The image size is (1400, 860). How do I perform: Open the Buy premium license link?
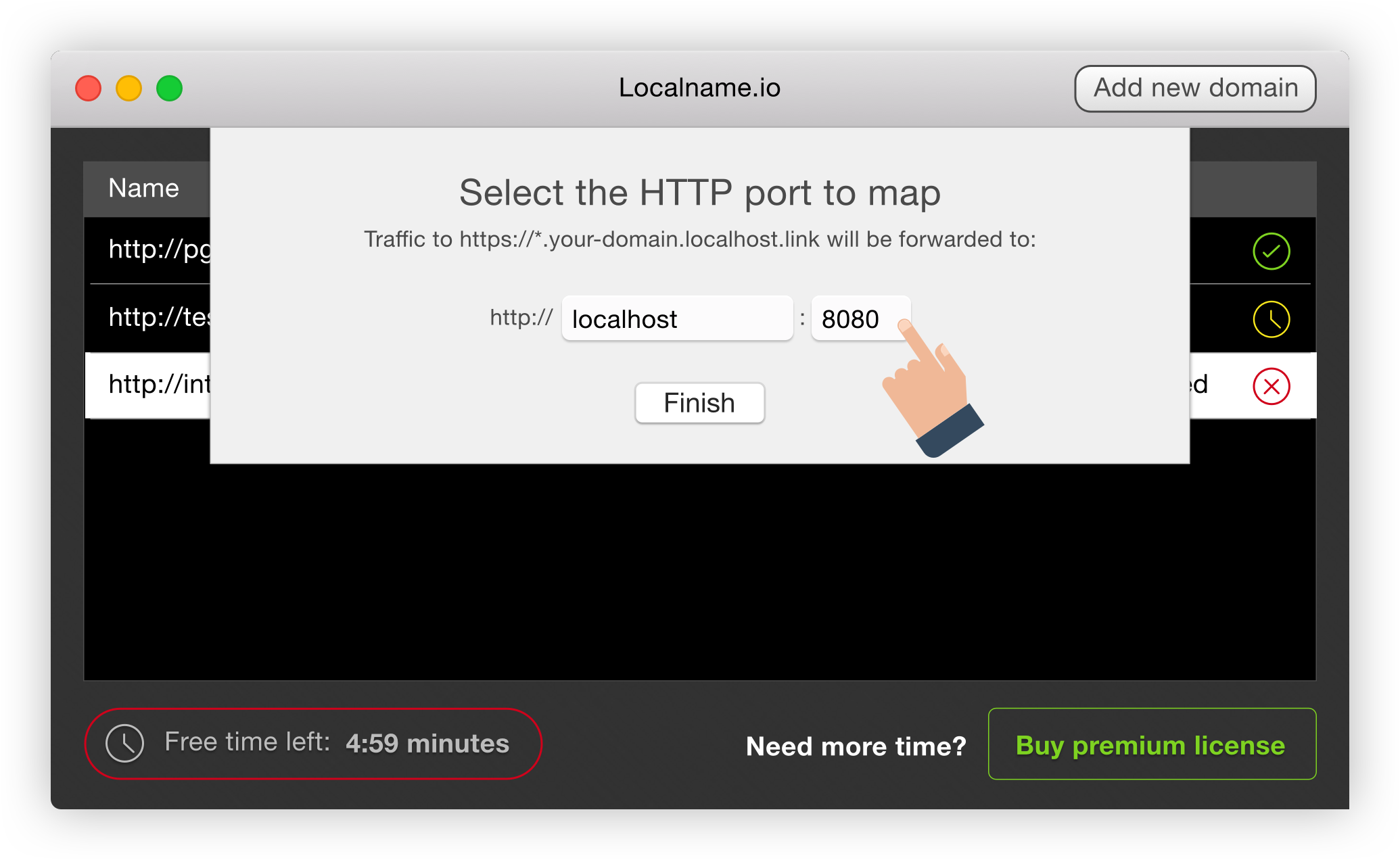pyautogui.click(x=1151, y=744)
